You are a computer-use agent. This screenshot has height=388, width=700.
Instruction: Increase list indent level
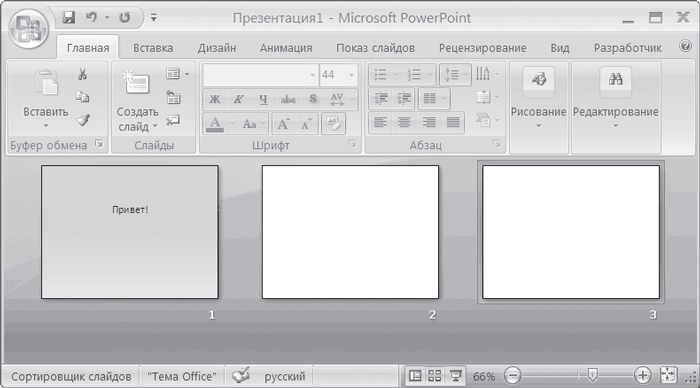coord(404,99)
